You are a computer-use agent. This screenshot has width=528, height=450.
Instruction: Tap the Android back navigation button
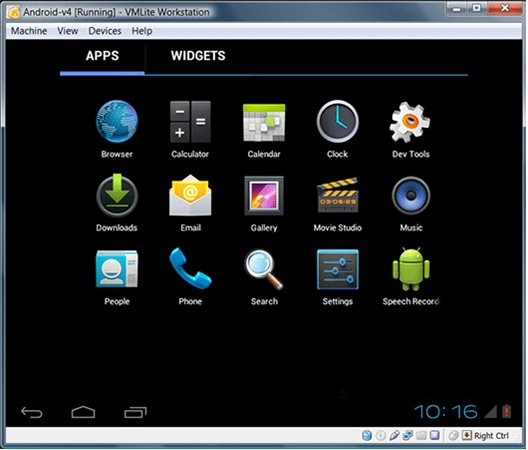tap(32, 412)
